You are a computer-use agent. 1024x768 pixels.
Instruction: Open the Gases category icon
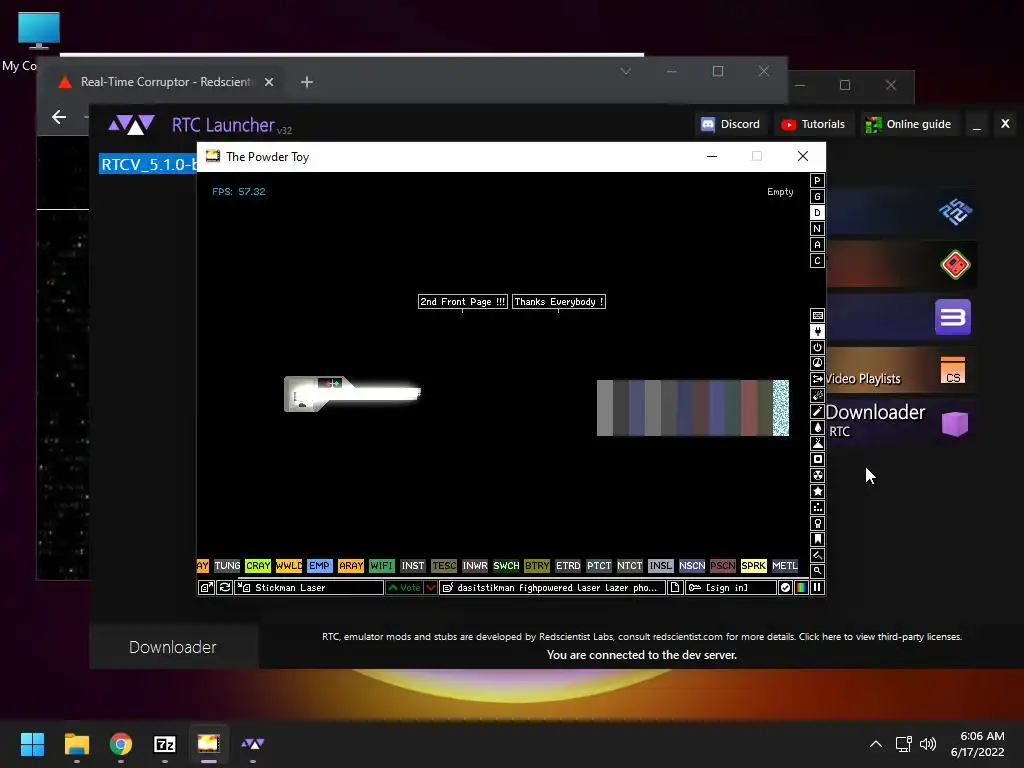coord(817,411)
